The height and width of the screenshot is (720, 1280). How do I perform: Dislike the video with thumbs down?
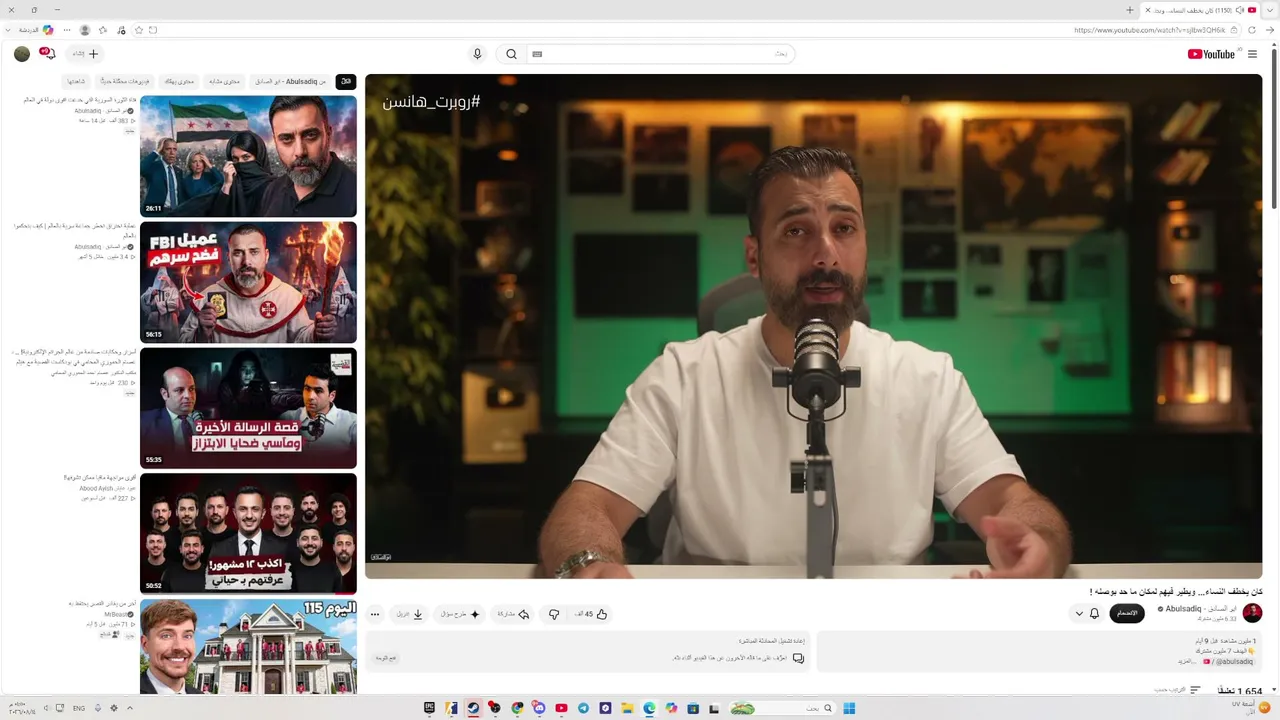[554, 614]
